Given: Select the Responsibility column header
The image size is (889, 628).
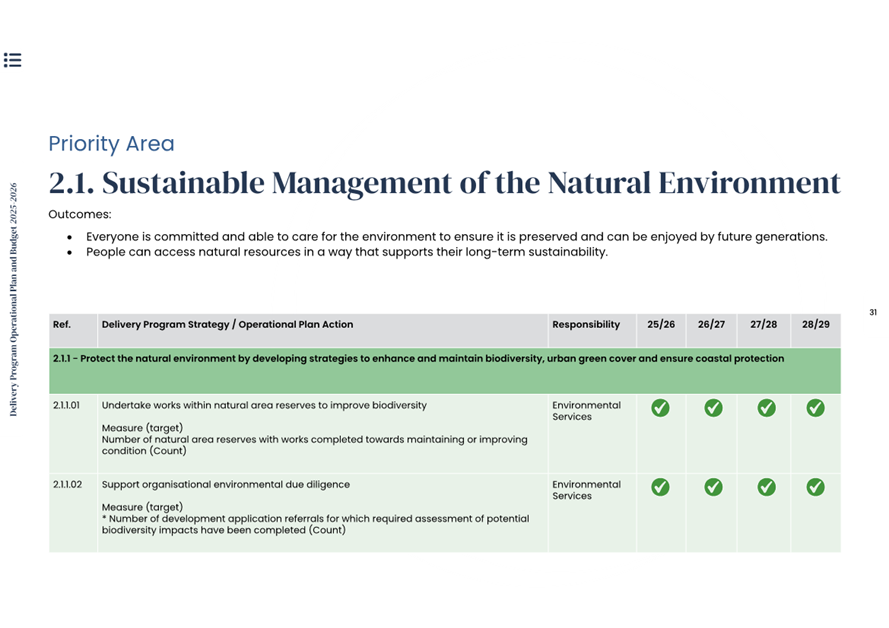Looking at the screenshot, I should coord(586,325).
